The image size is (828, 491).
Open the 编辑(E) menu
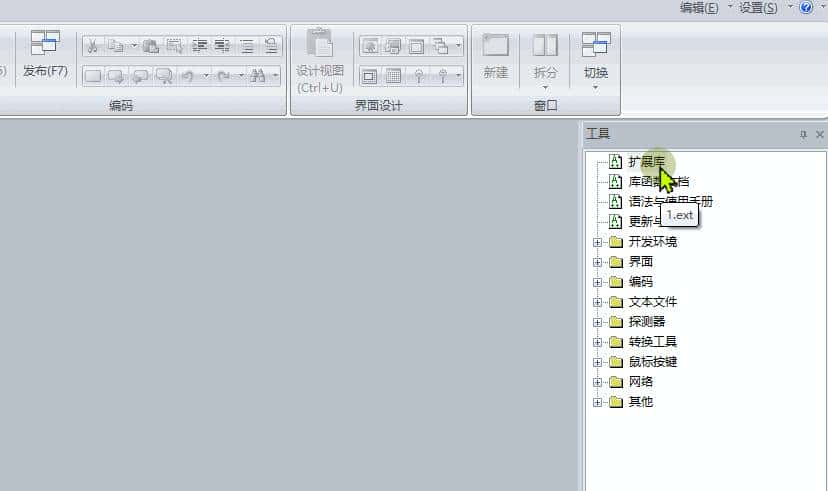click(x=699, y=7)
